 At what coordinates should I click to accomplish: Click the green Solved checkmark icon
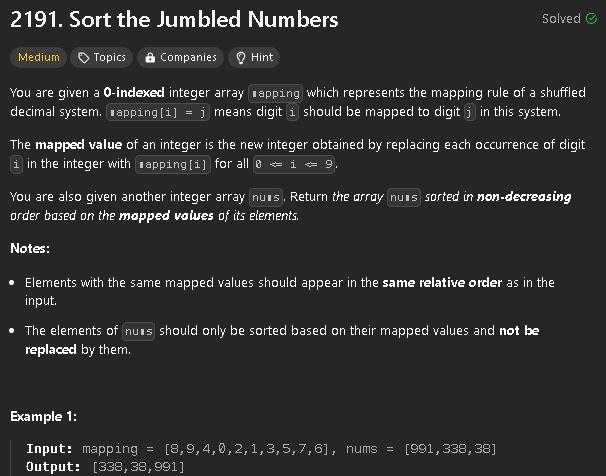coord(591,19)
